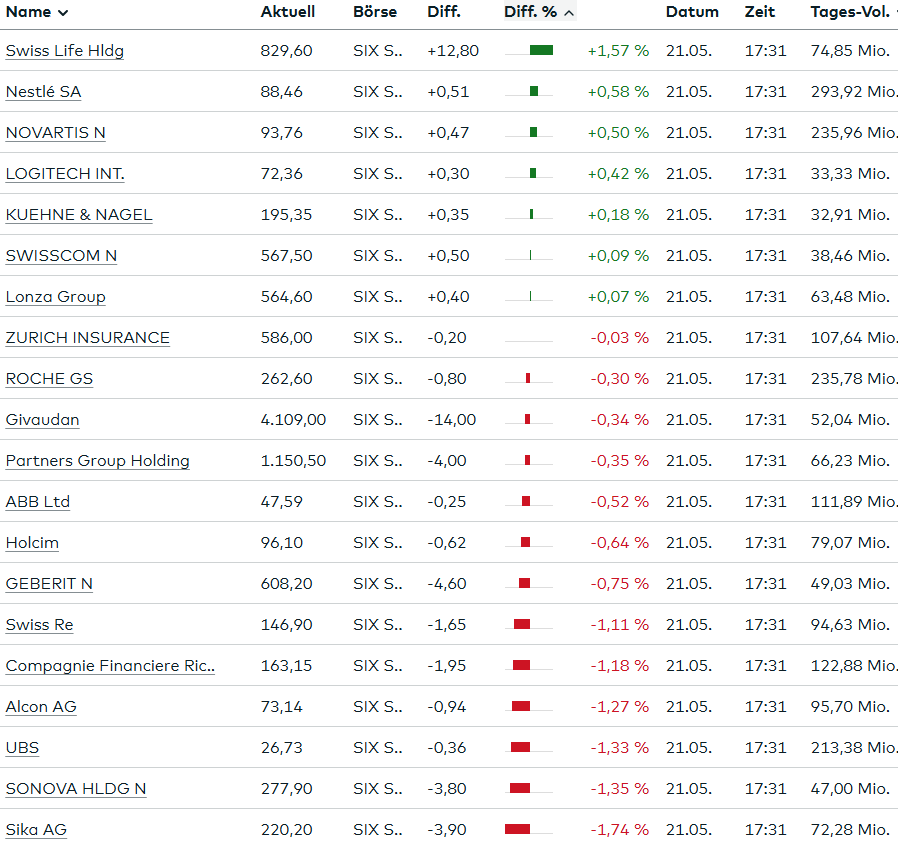This screenshot has width=898, height=849.
Task: Select UBS's daily volume 213,38 Mio.
Action: (x=854, y=748)
